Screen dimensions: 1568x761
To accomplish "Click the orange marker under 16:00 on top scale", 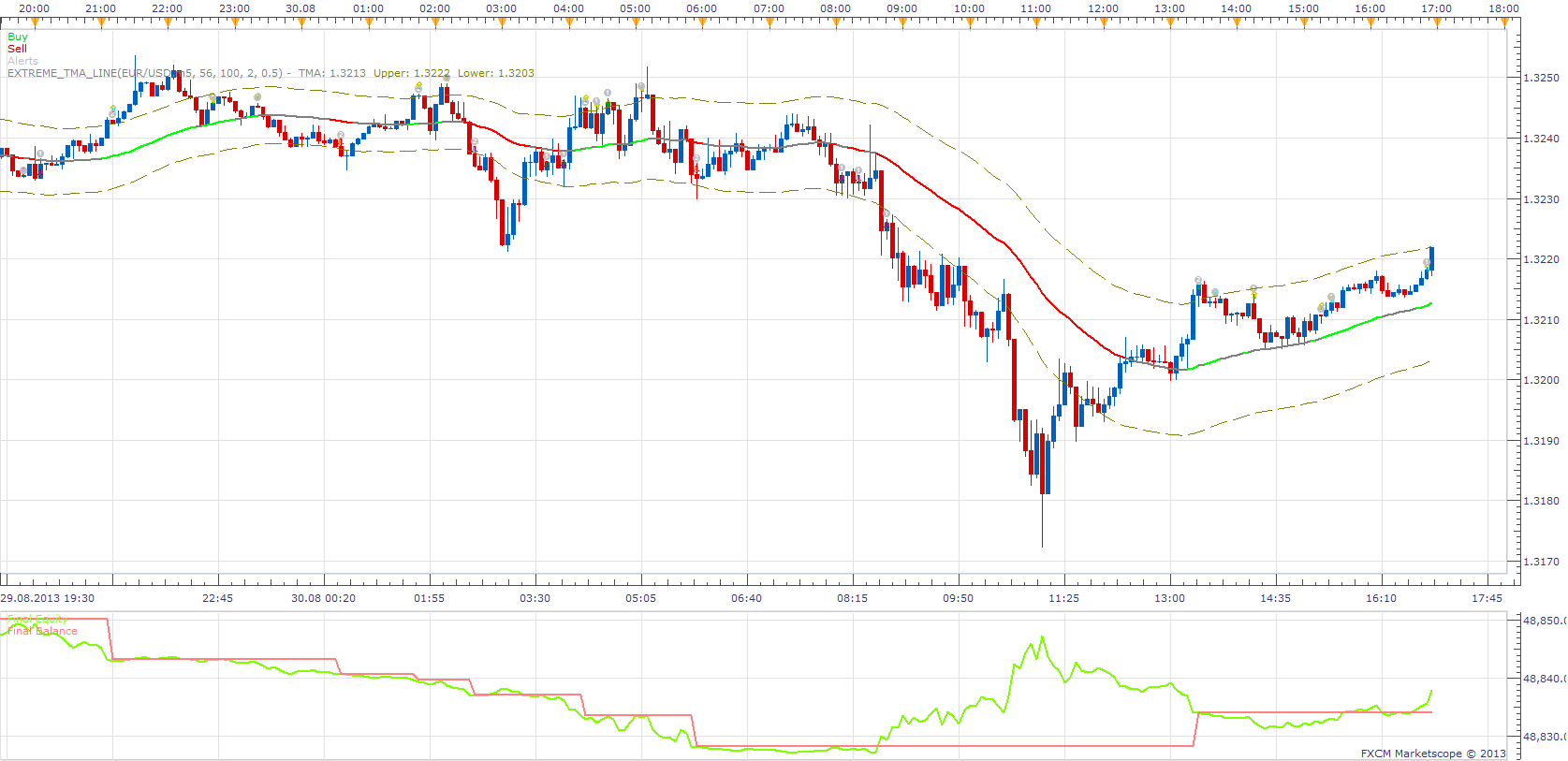I will [1370, 22].
